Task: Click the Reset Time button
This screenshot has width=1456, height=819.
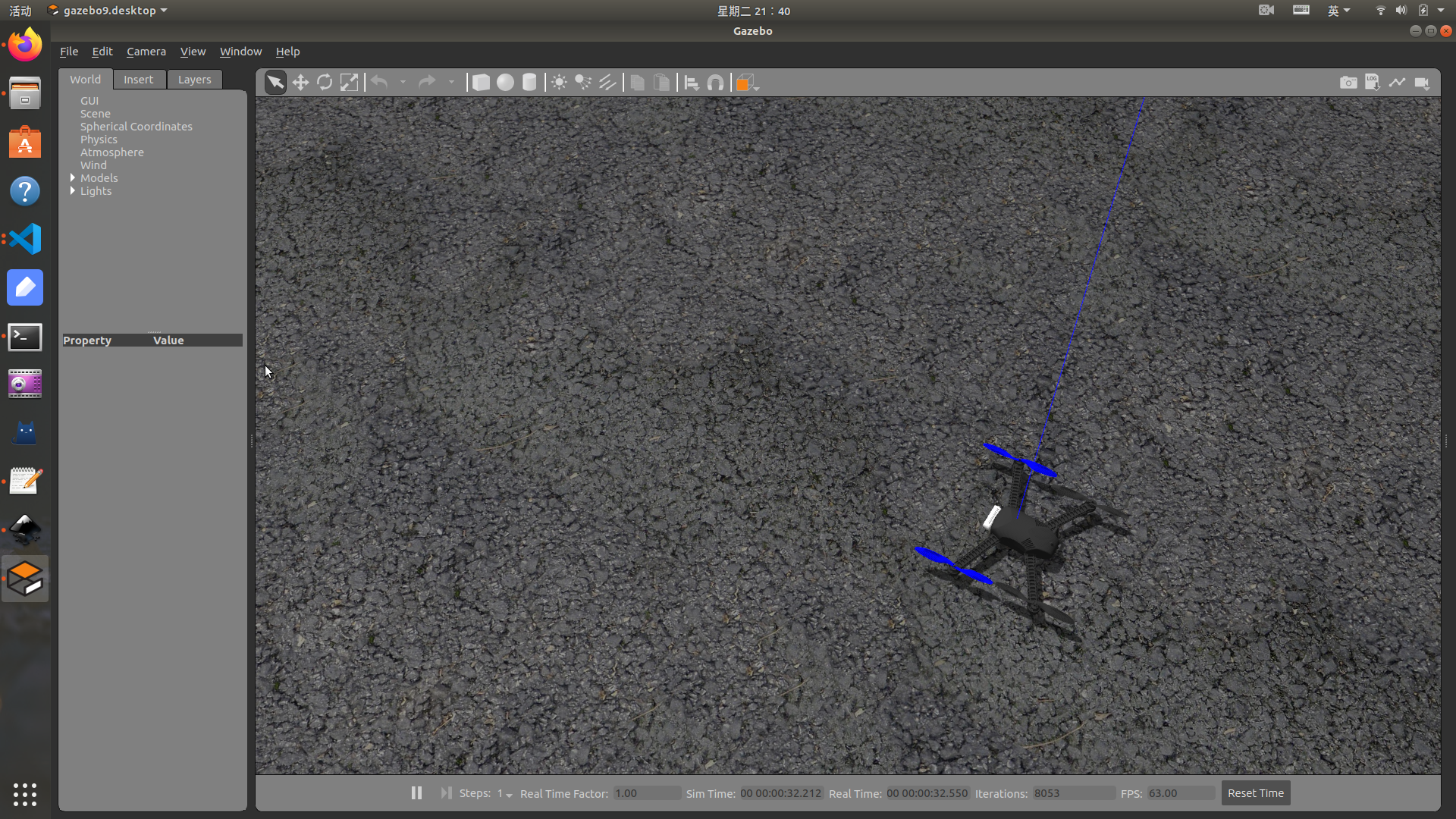Action: coord(1255,793)
